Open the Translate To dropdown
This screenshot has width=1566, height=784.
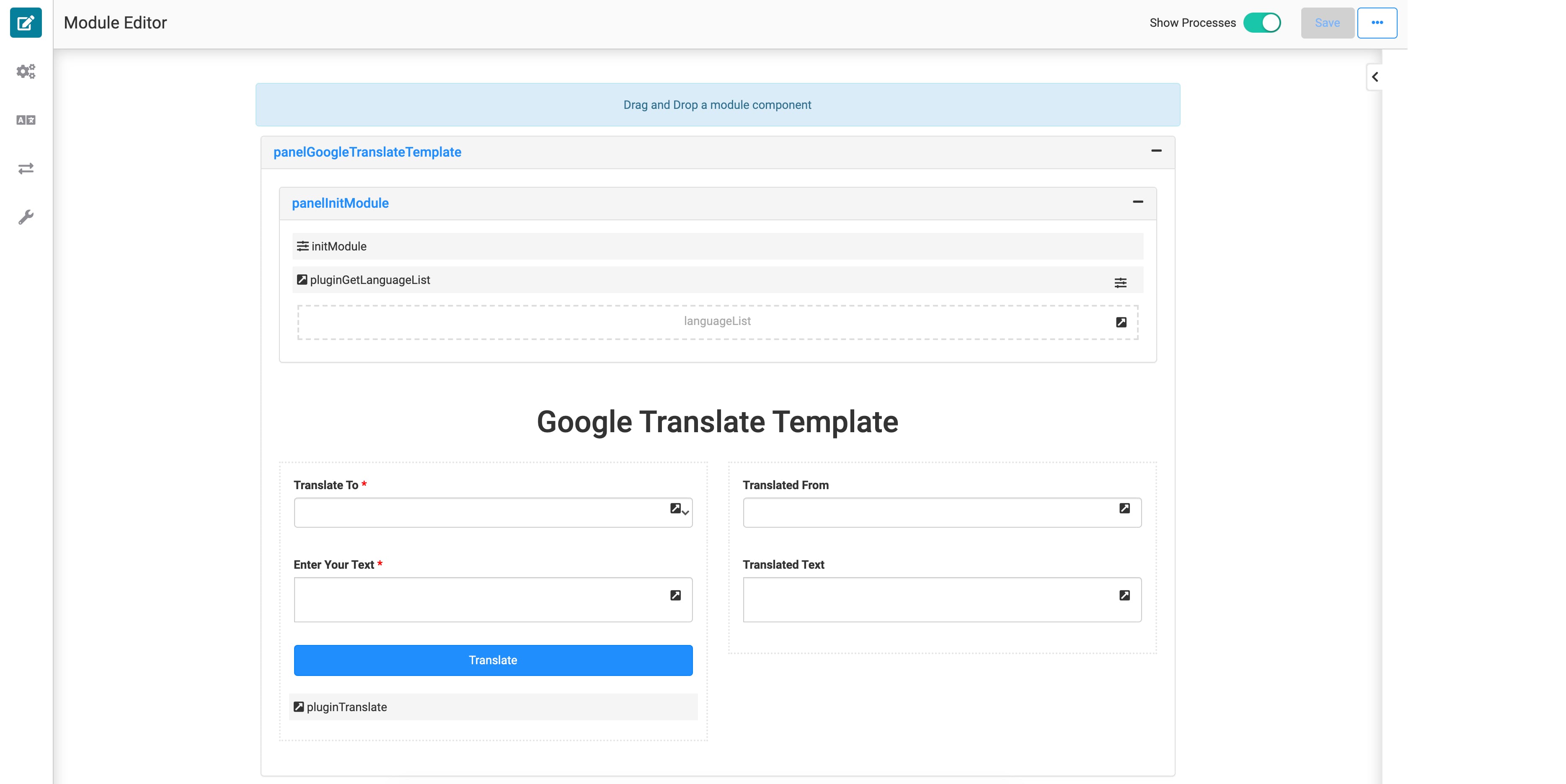tap(686, 513)
